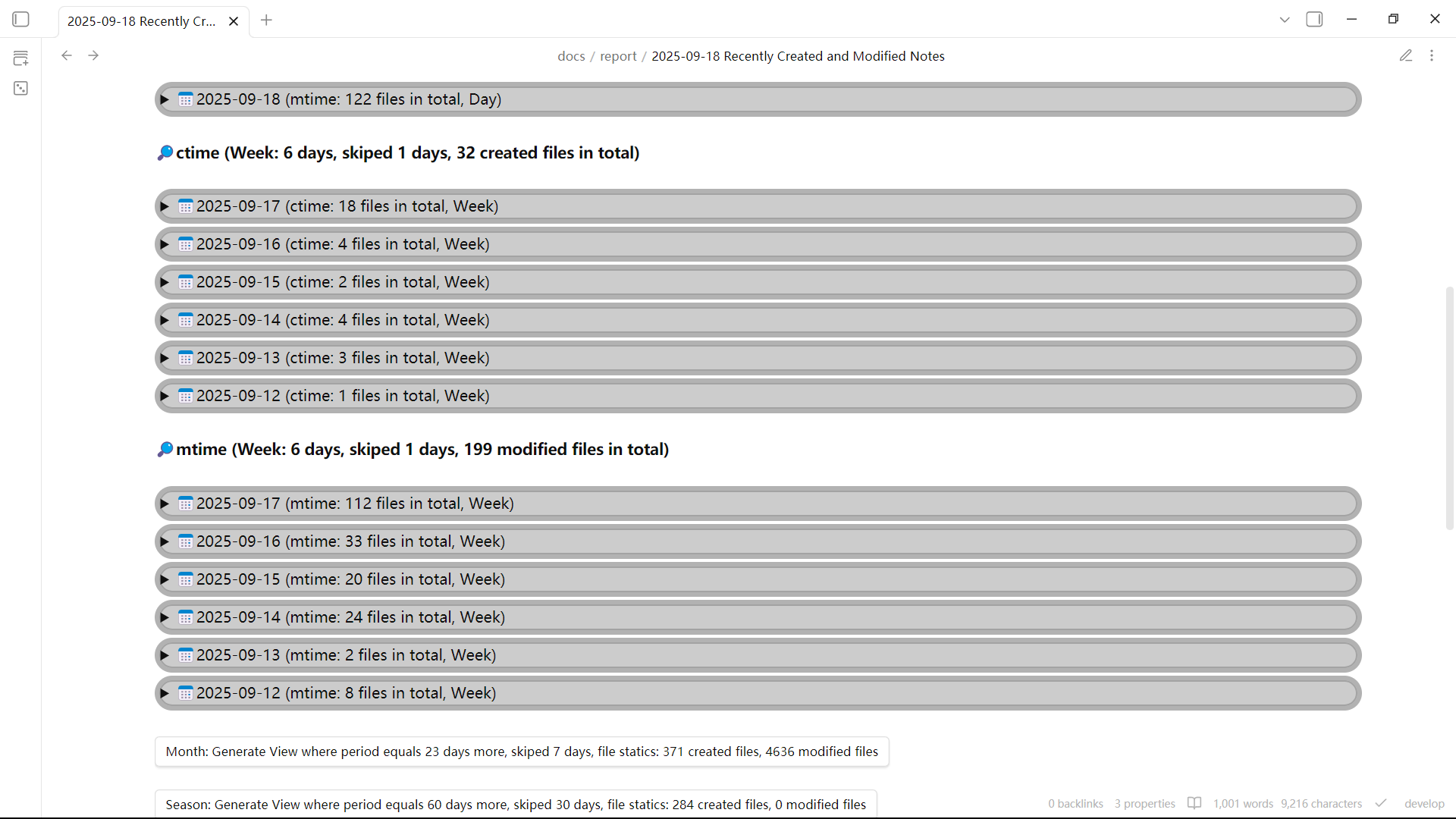The width and height of the screenshot is (1456, 819).
Task: Expand 2025-09-17 ctime 18 files section
Action: tap(165, 206)
